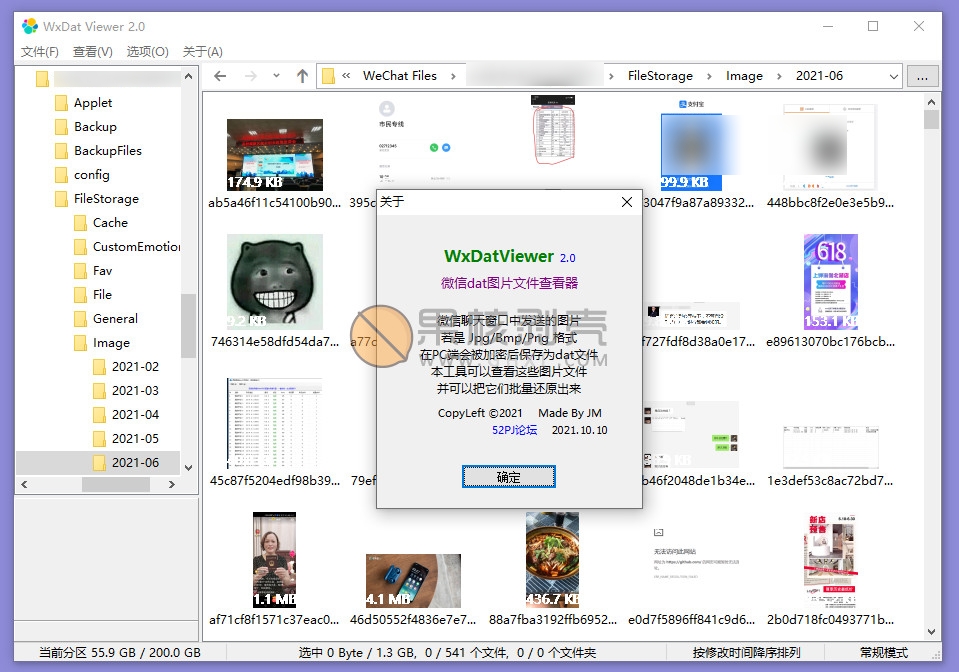Expand the chevron after Image breadcrumb
The height and width of the screenshot is (672, 959).
(779, 76)
